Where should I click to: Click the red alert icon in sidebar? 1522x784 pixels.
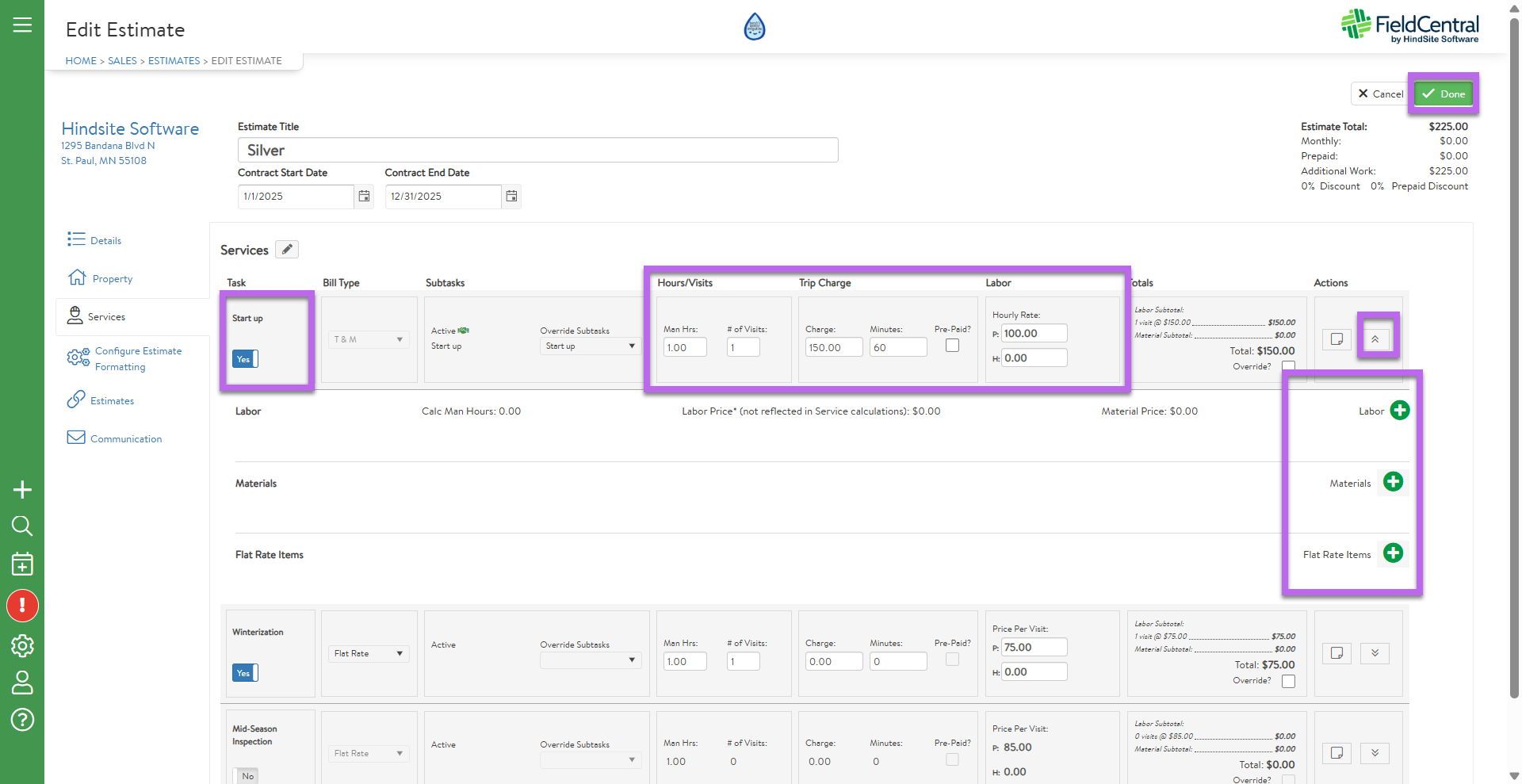coord(22,606)
